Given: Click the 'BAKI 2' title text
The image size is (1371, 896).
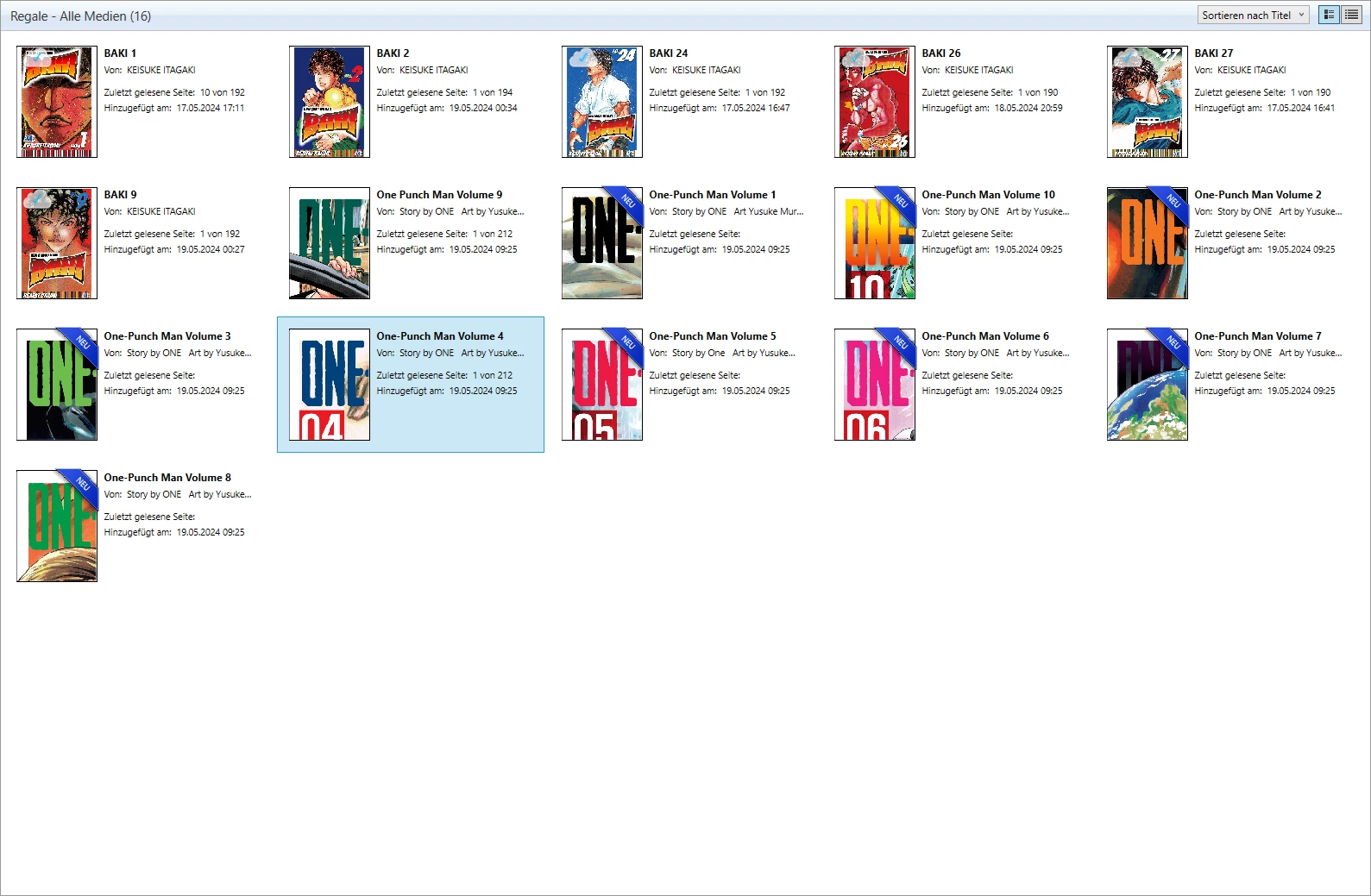Looking at the screenshot, I should tap(393, 53).
